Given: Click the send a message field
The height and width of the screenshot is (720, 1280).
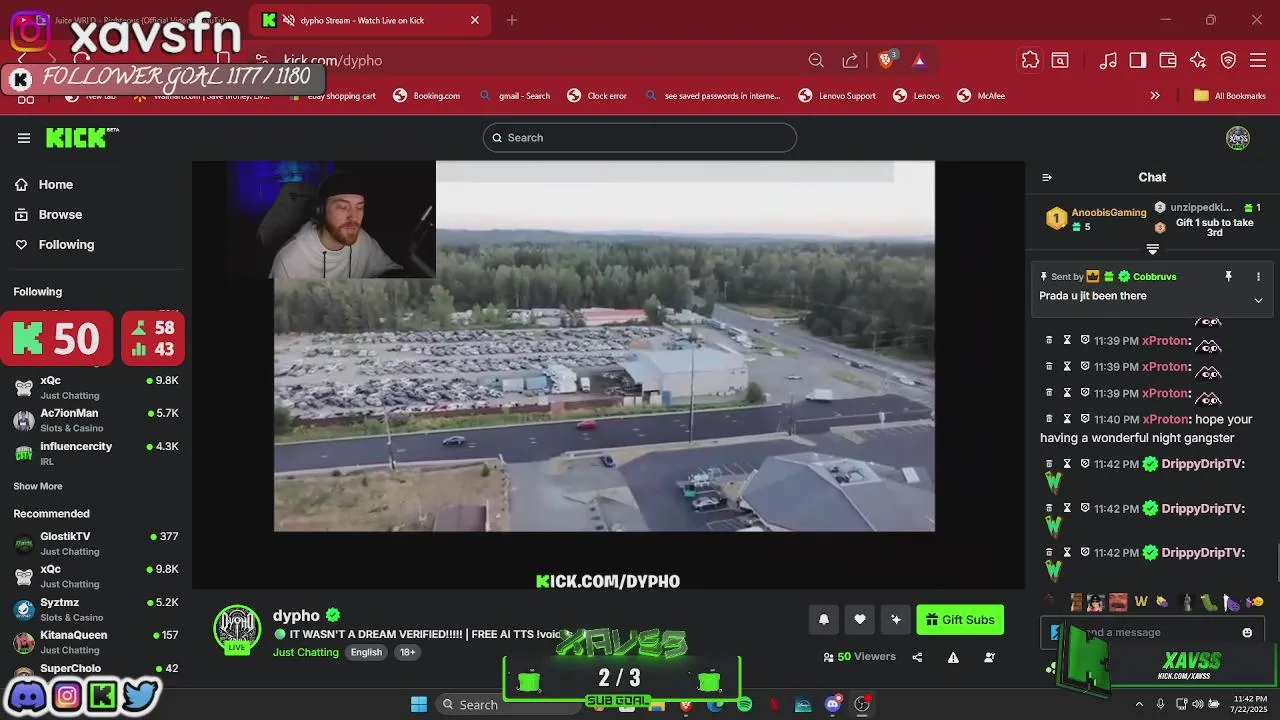Looking at the screenshot, I should 1153,632.
